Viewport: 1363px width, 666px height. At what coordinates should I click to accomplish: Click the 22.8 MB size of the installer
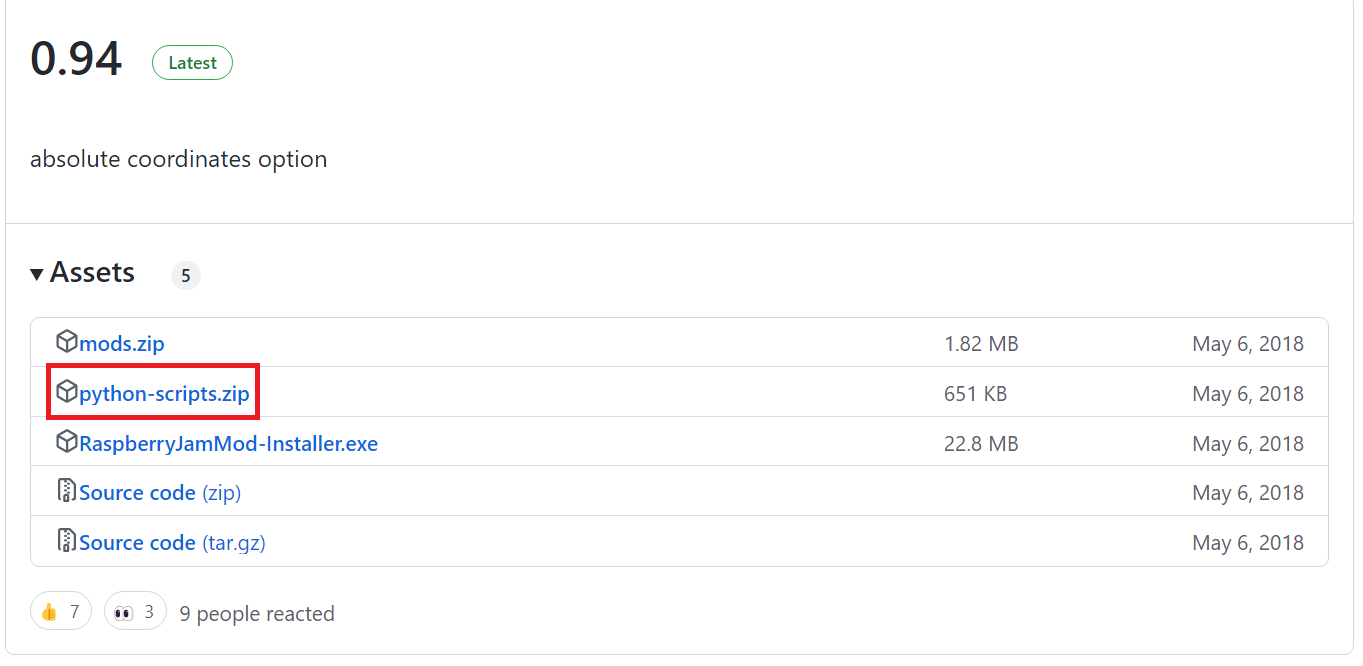pos(980,443)
